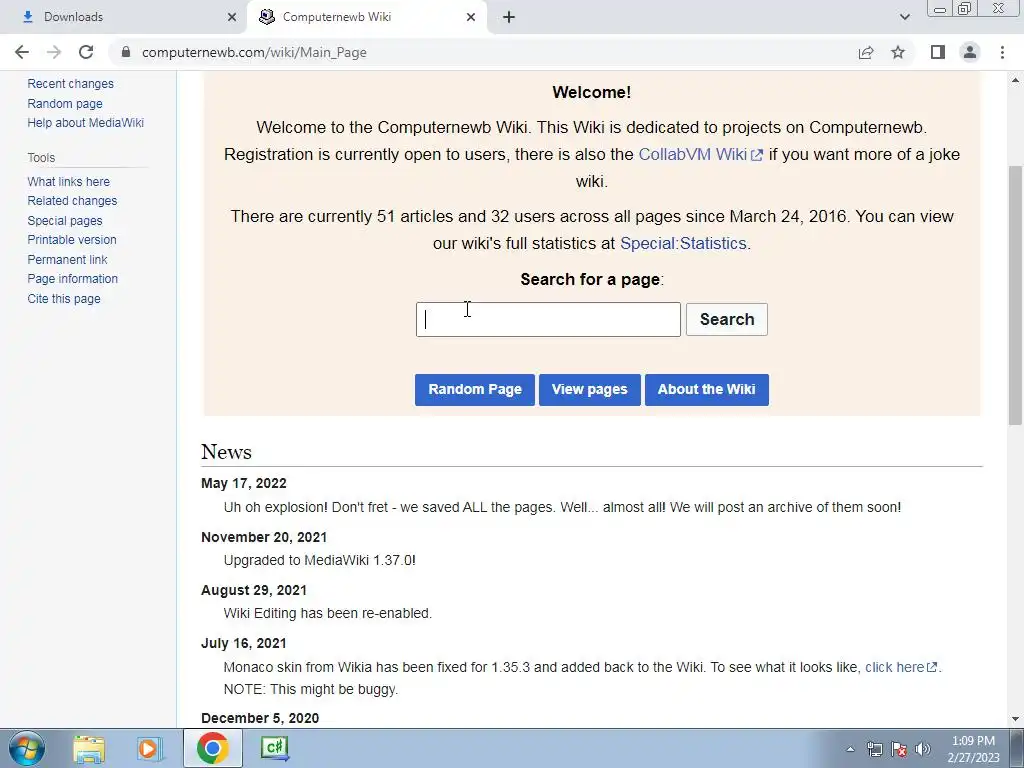
Task: Open Recent changes in sidebar
Action: click(x=71, y=84)
